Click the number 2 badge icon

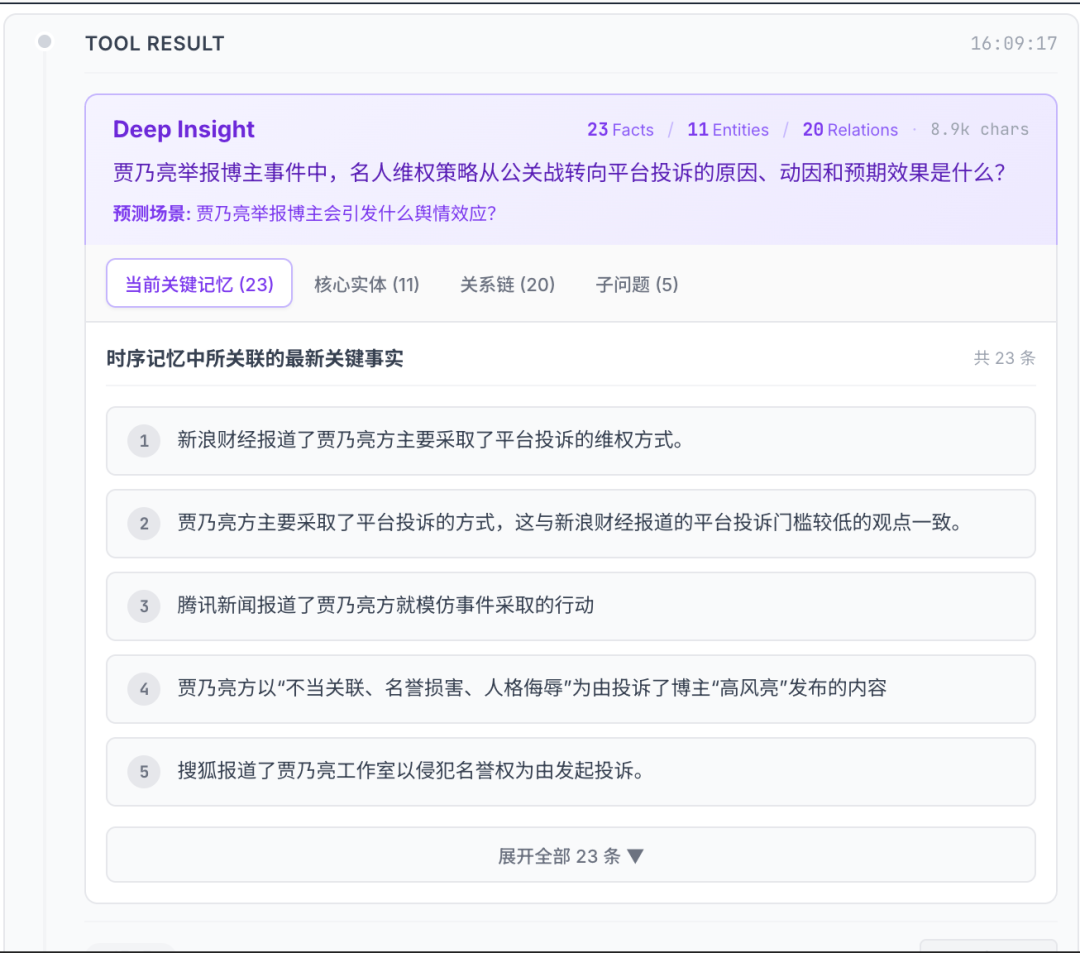tap(144, 524)
